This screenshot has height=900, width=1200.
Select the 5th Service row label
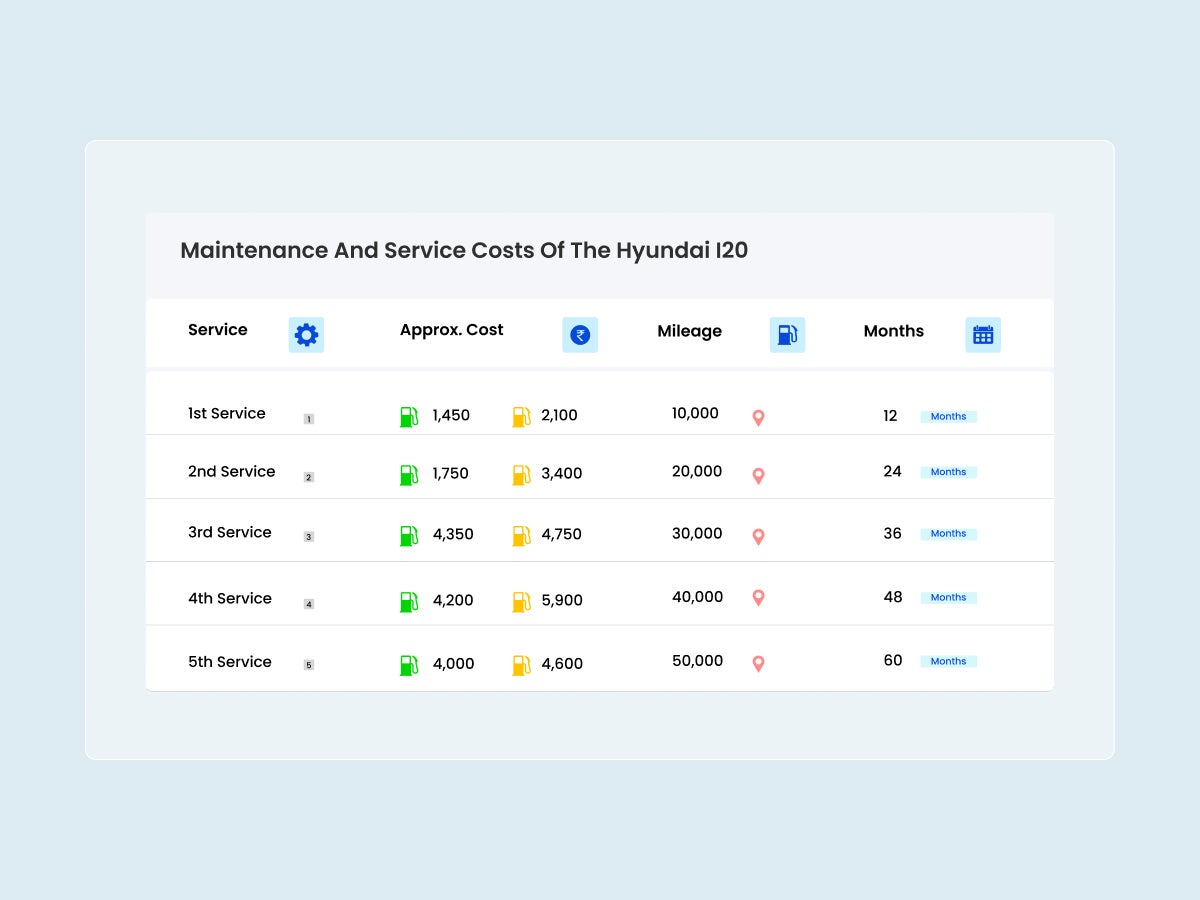point(230,662)
